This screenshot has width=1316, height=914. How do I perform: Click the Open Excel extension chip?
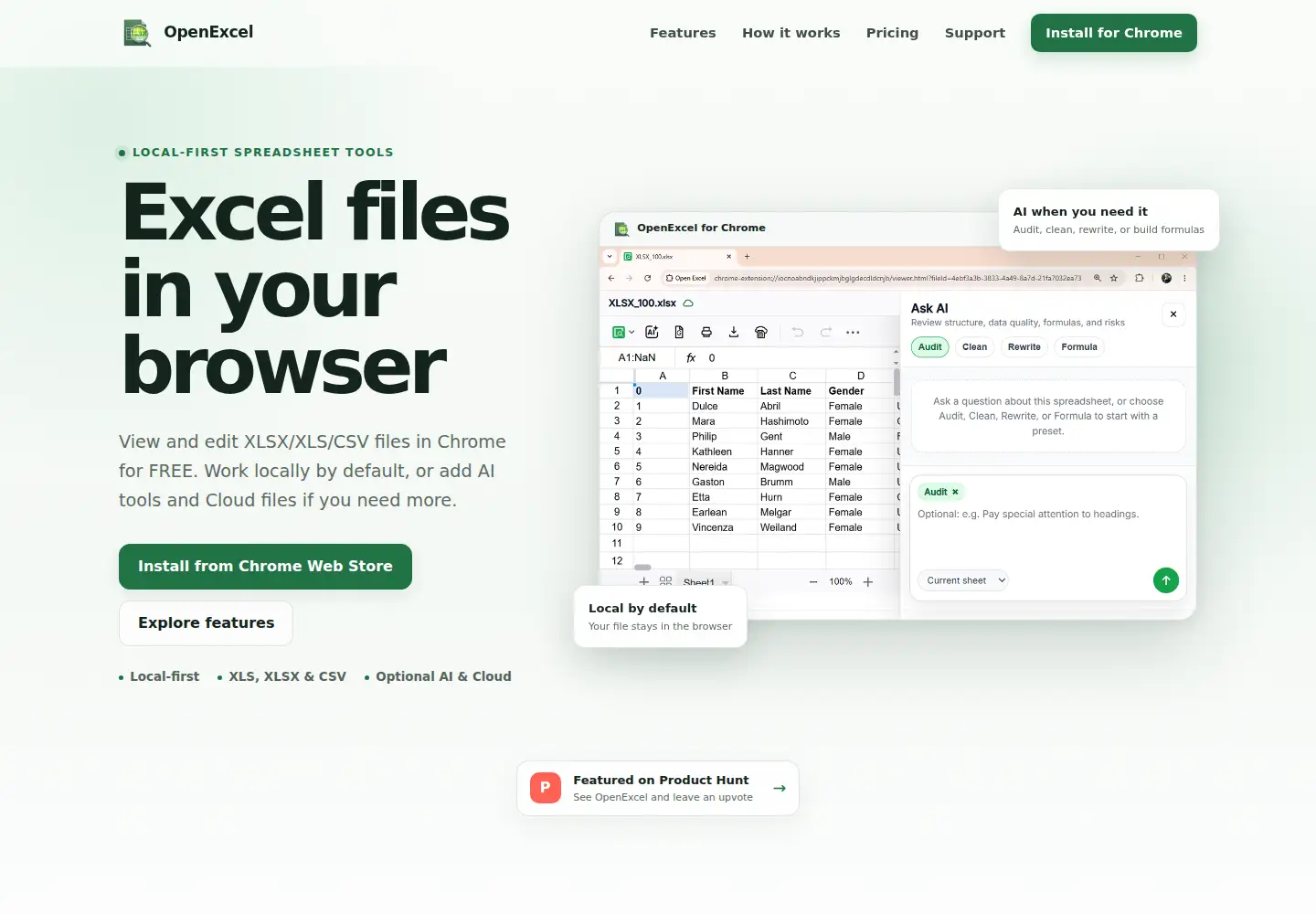click(x=685, y=278)
